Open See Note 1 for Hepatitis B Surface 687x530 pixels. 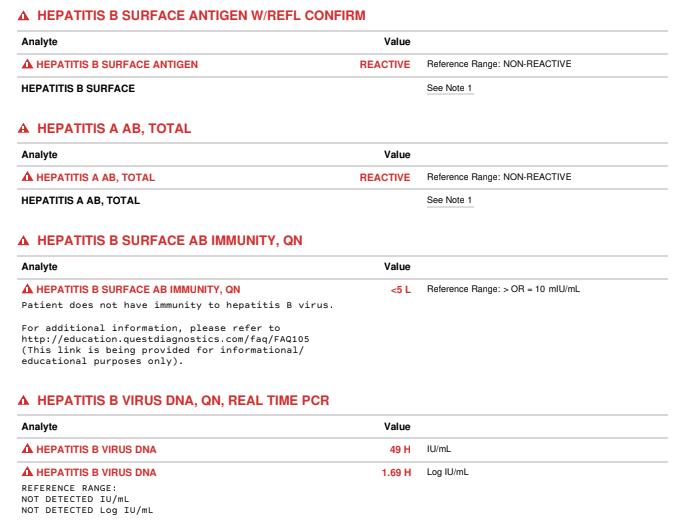450,88
